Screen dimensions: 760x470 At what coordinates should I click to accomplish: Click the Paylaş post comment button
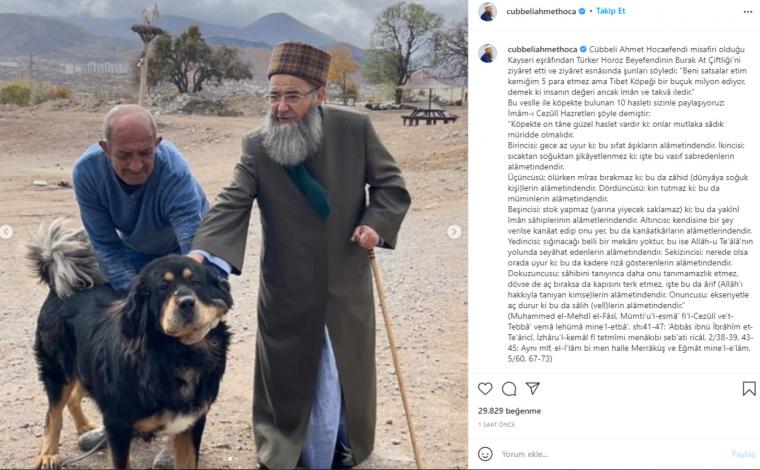(744, 454)
